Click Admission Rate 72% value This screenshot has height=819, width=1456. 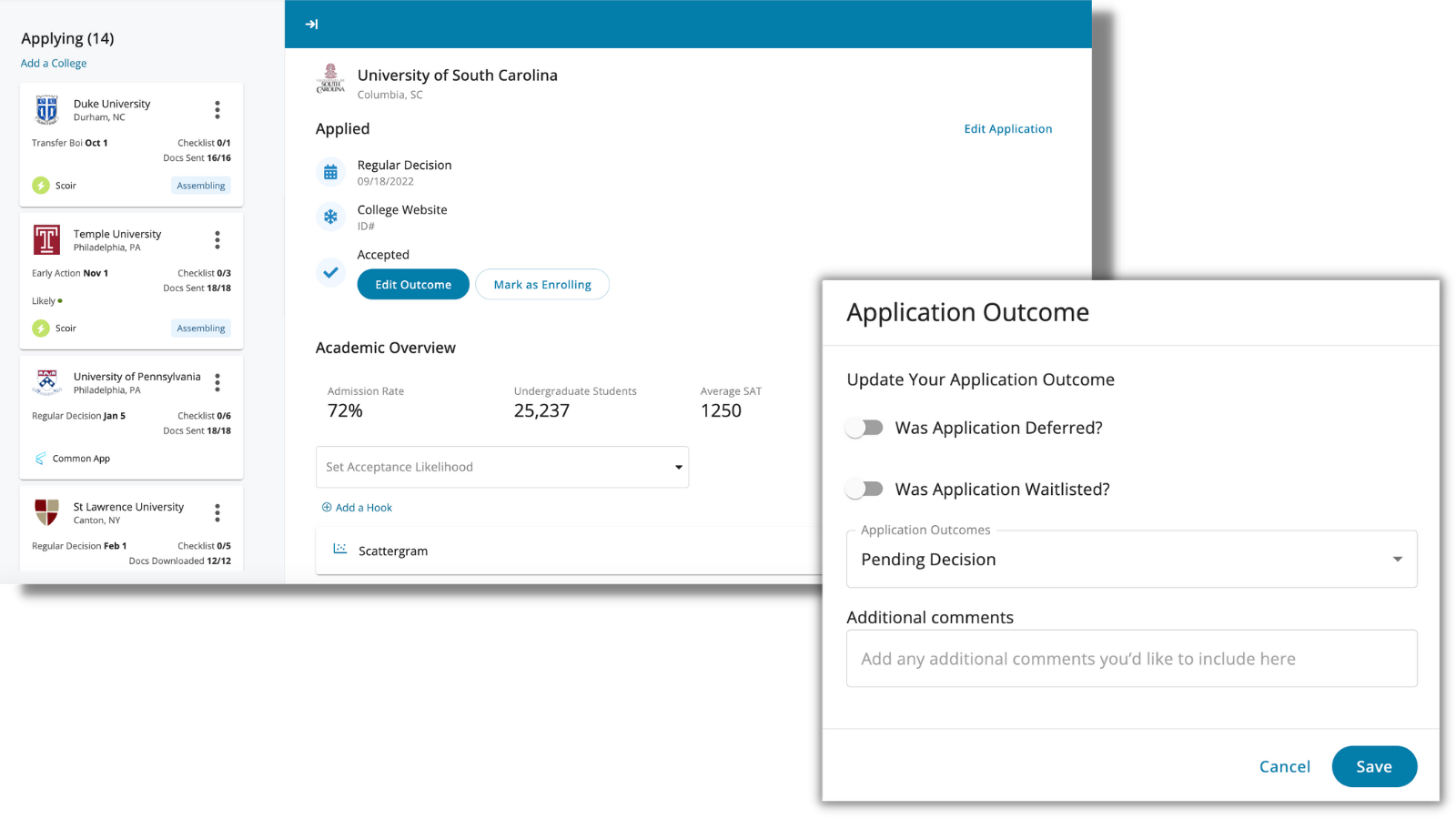345,411
